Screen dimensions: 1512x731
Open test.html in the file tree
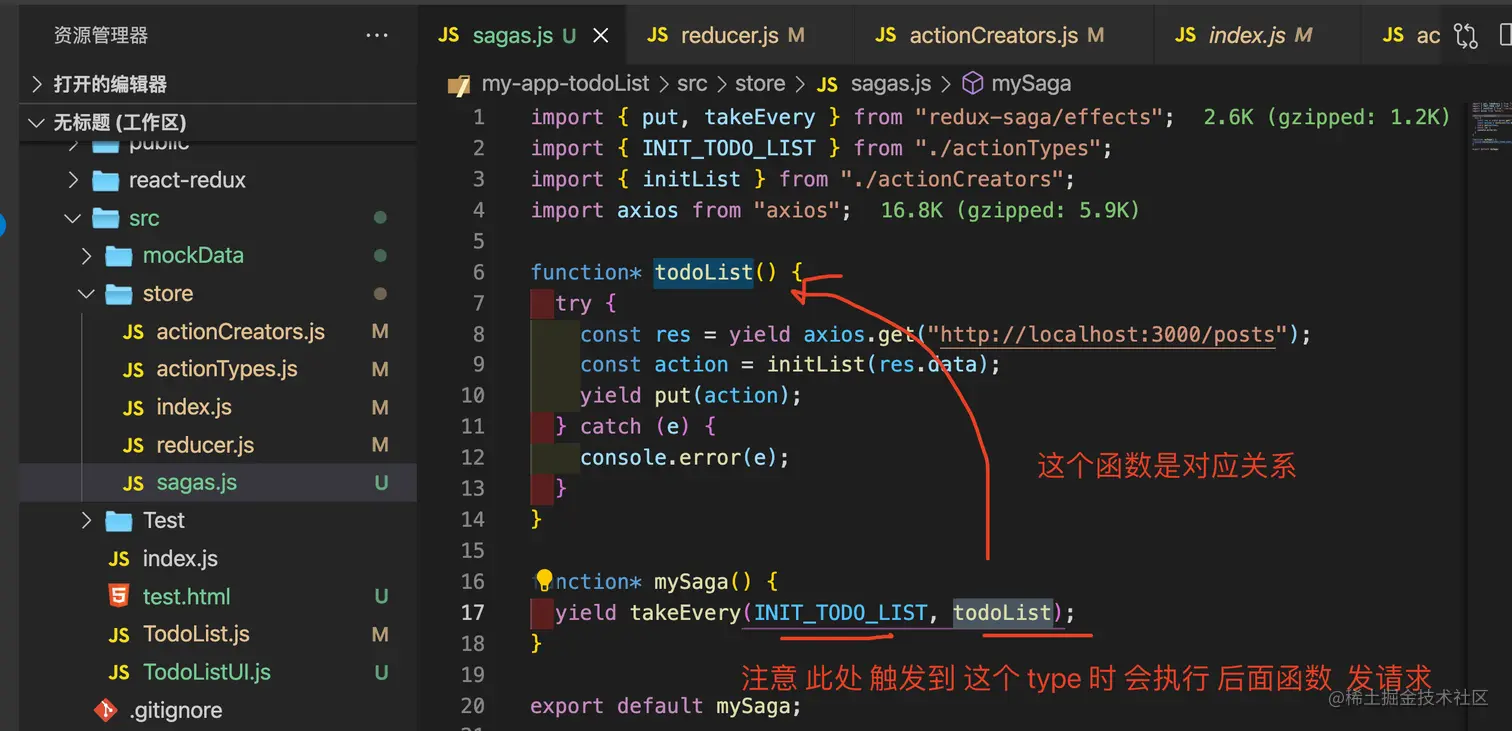(x=186, y=597)
